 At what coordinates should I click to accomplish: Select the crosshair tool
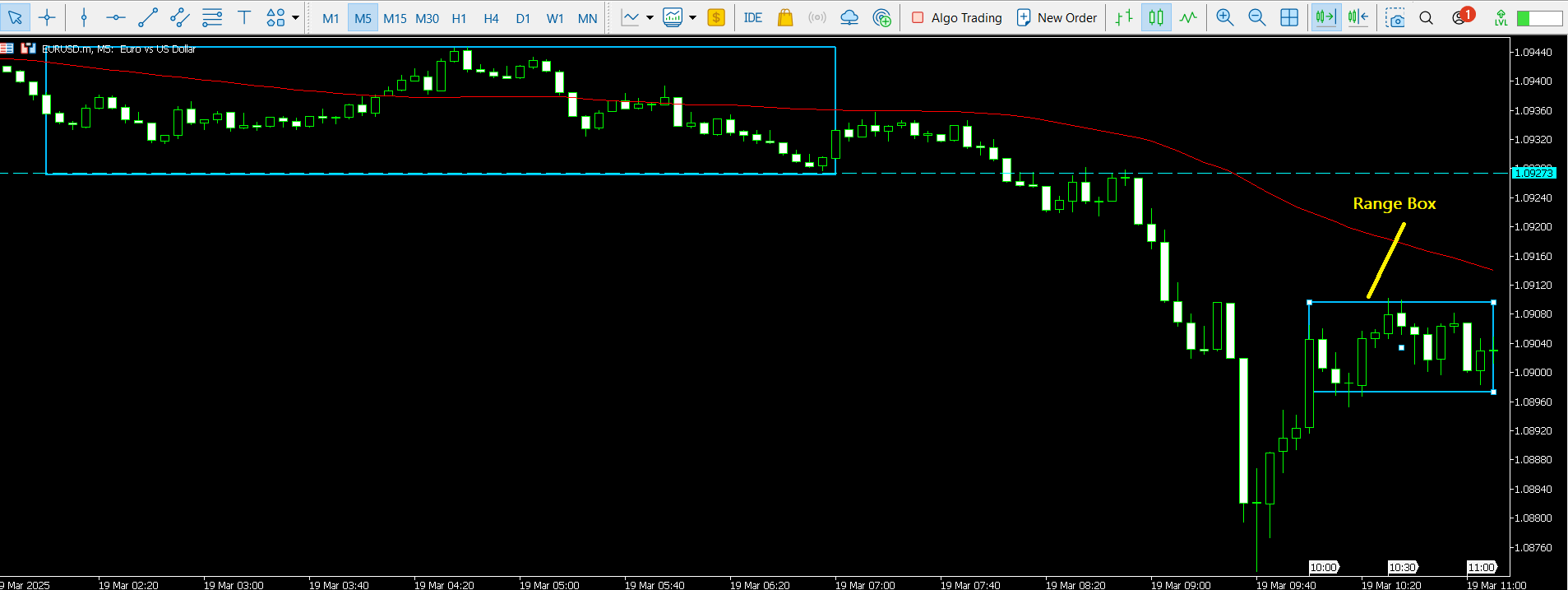pyautogui.click(x=47, y=17)
